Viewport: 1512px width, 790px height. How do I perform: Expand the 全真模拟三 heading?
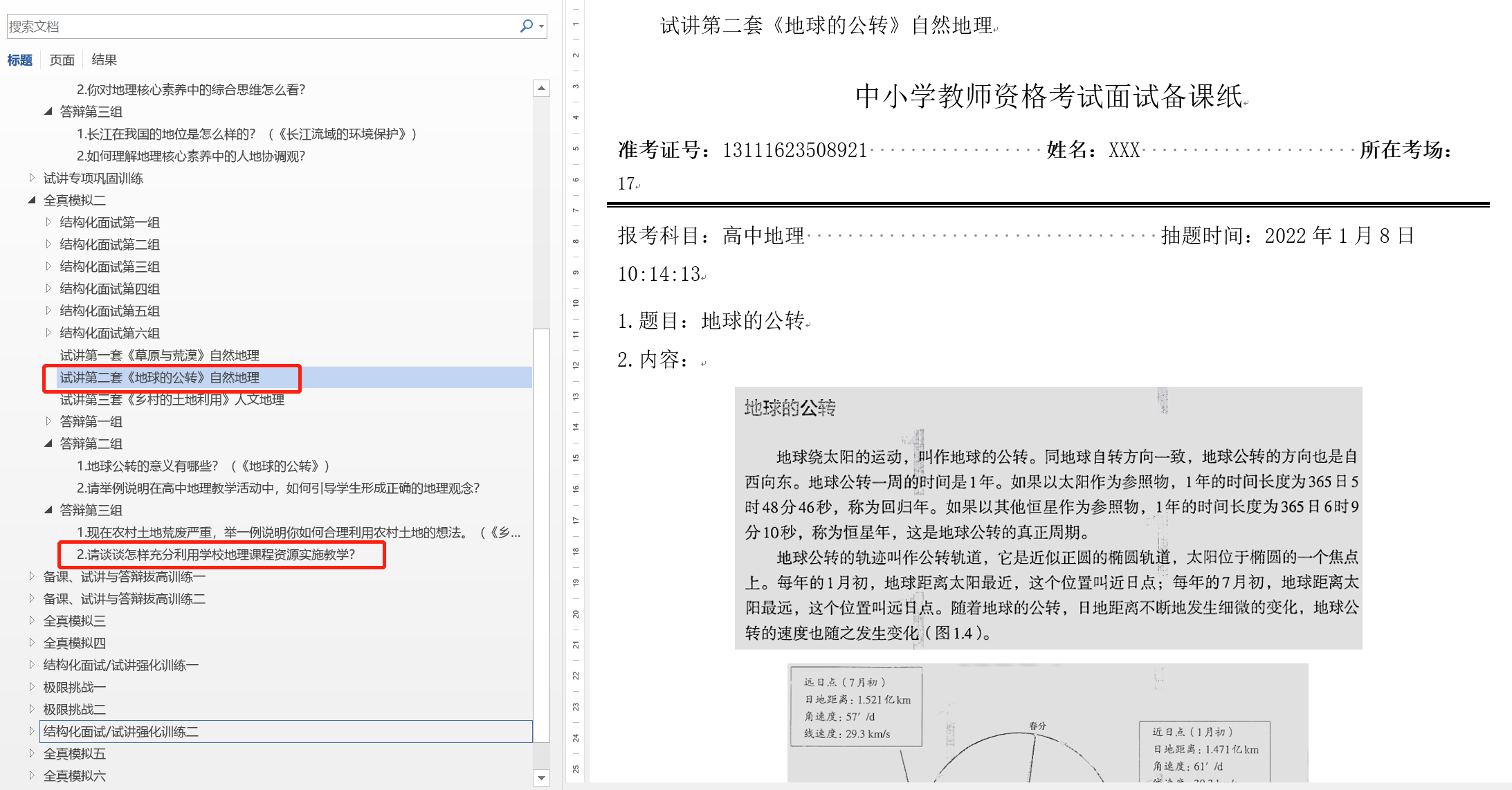[32, 621]
